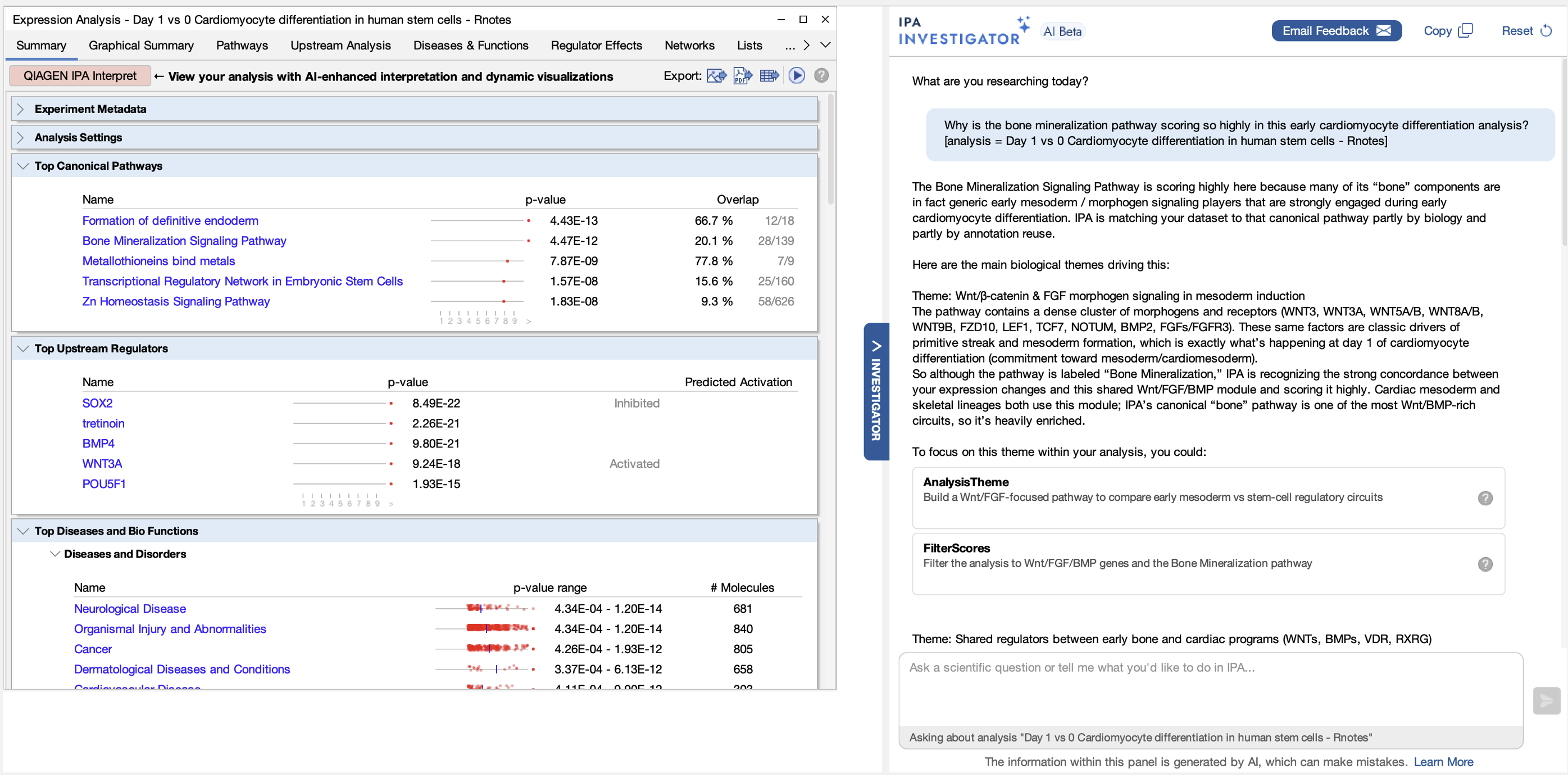
Task: Click the play video icon beside Export
Action: [797, 75]
